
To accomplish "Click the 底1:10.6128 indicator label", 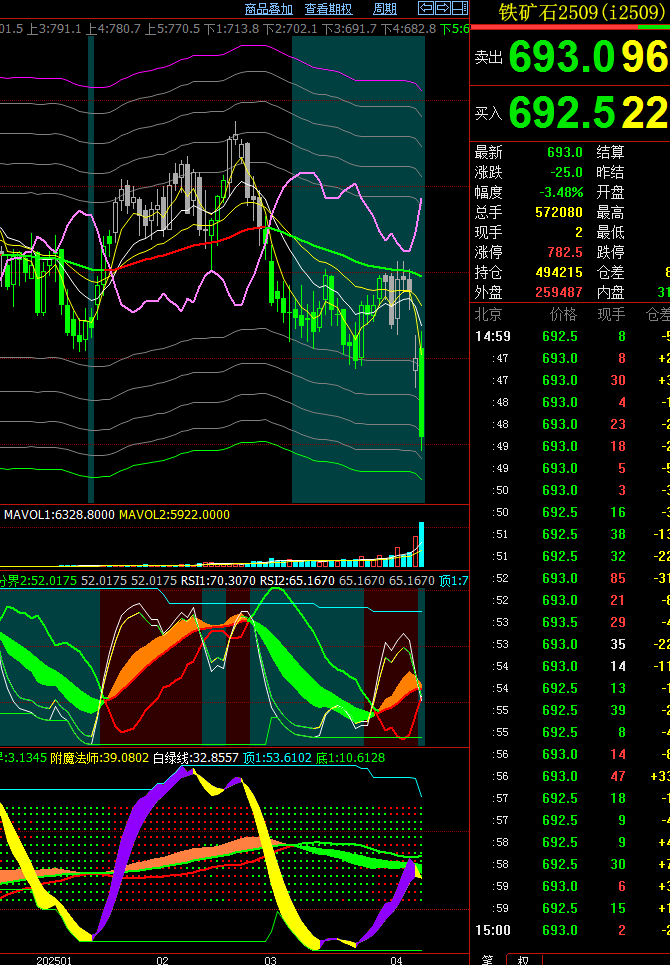I will click(x=350, y=758).
